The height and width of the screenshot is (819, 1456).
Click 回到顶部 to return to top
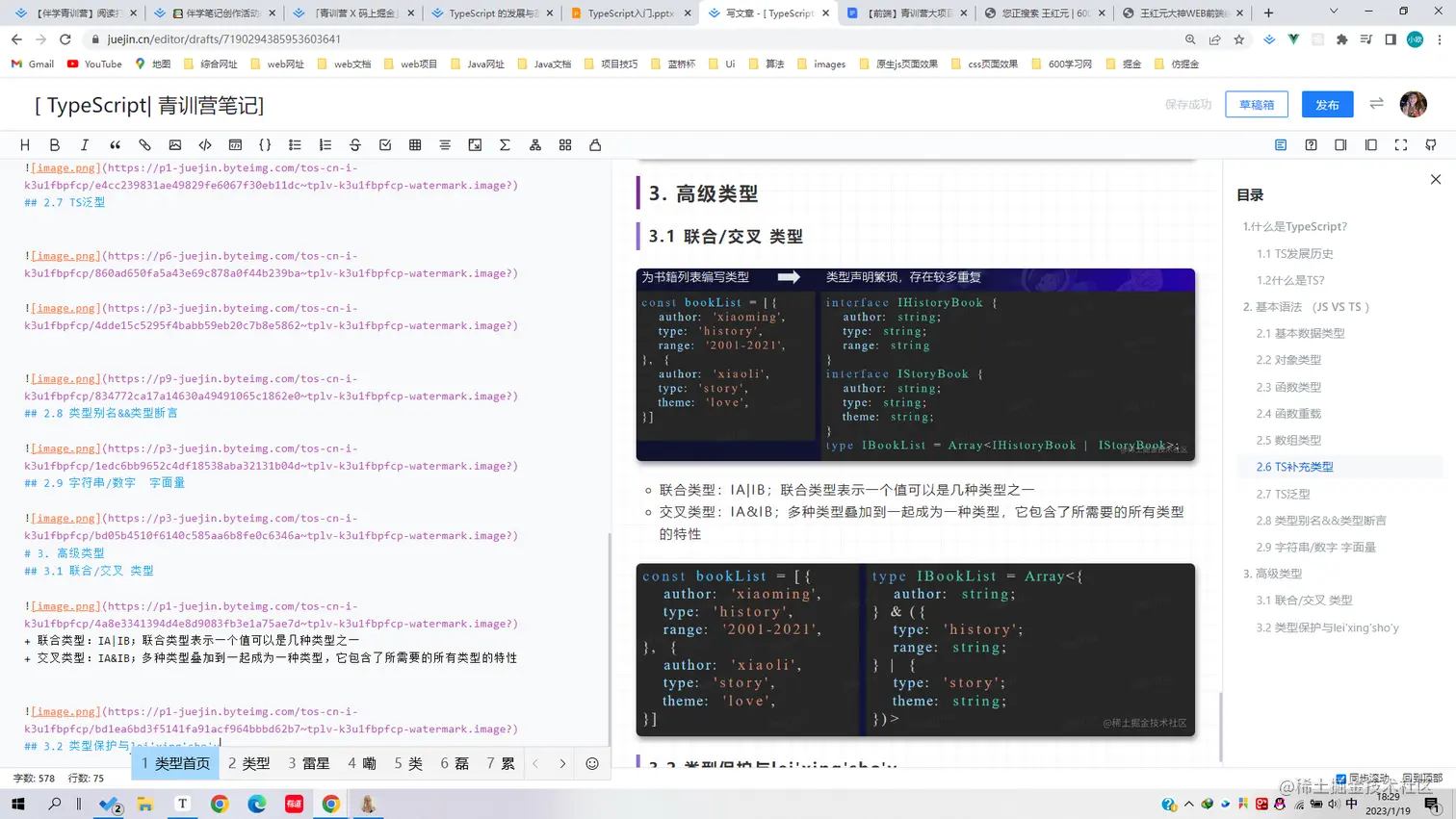(1422, 779)
